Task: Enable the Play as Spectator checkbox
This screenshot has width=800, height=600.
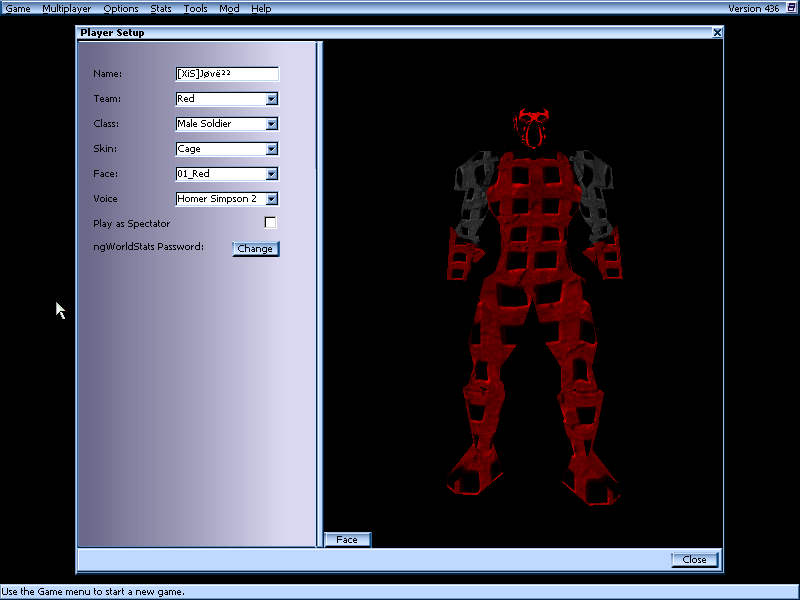Action: 270,223
